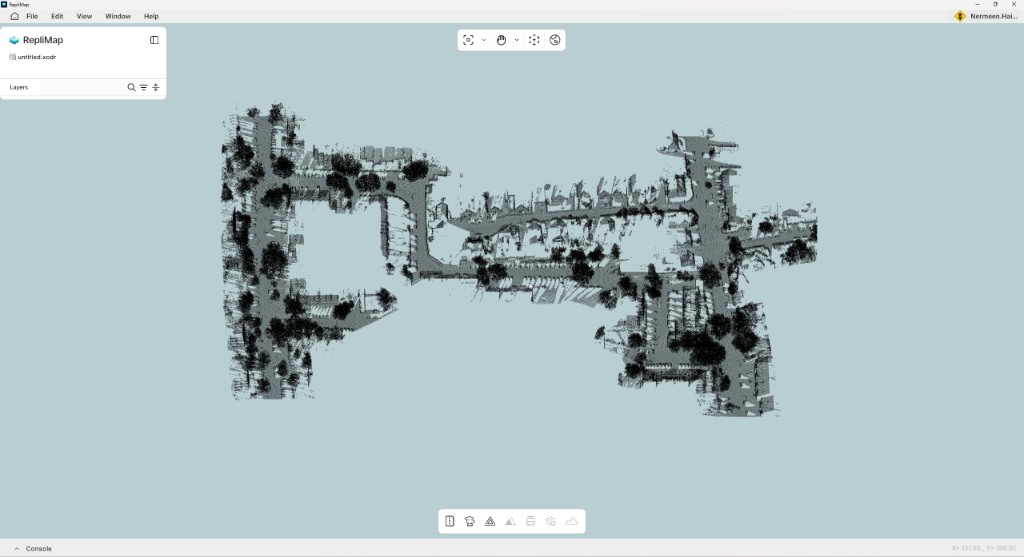
Task: Click the gear settings tool in bottom toolbar
Action: coord(551,521)
